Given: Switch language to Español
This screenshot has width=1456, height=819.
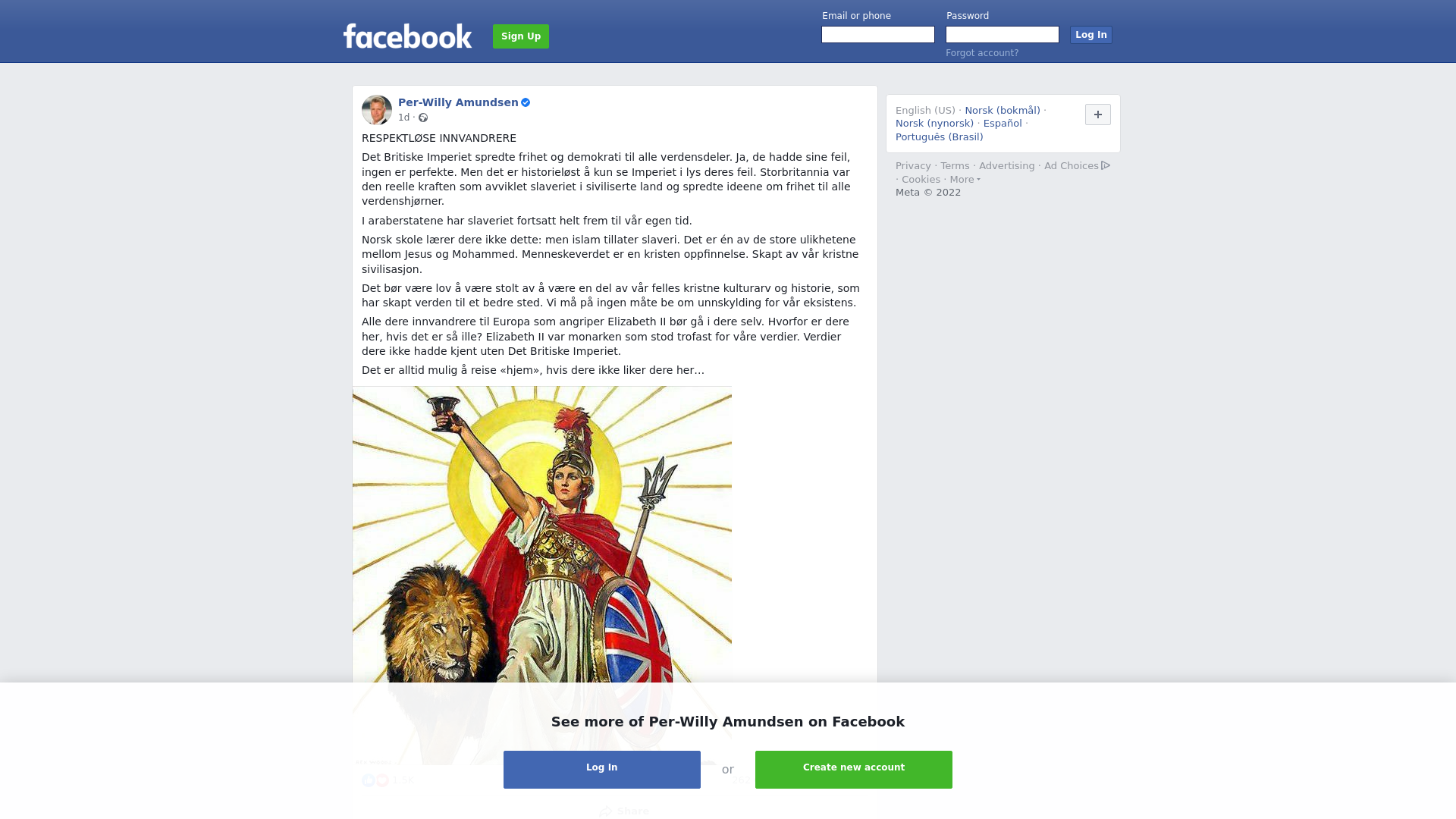Looking at the screenshot, I should coord(1003,124).
